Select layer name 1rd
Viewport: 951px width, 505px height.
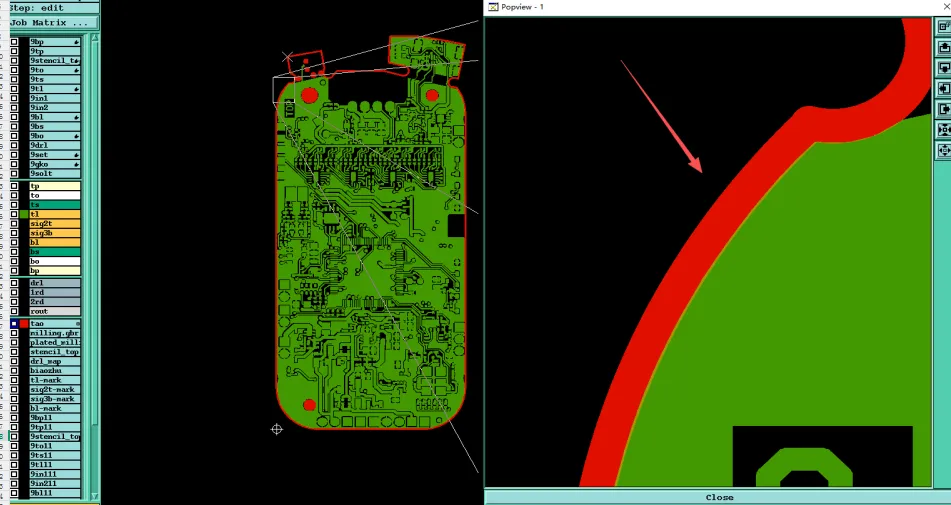click(x=55, y=292)
